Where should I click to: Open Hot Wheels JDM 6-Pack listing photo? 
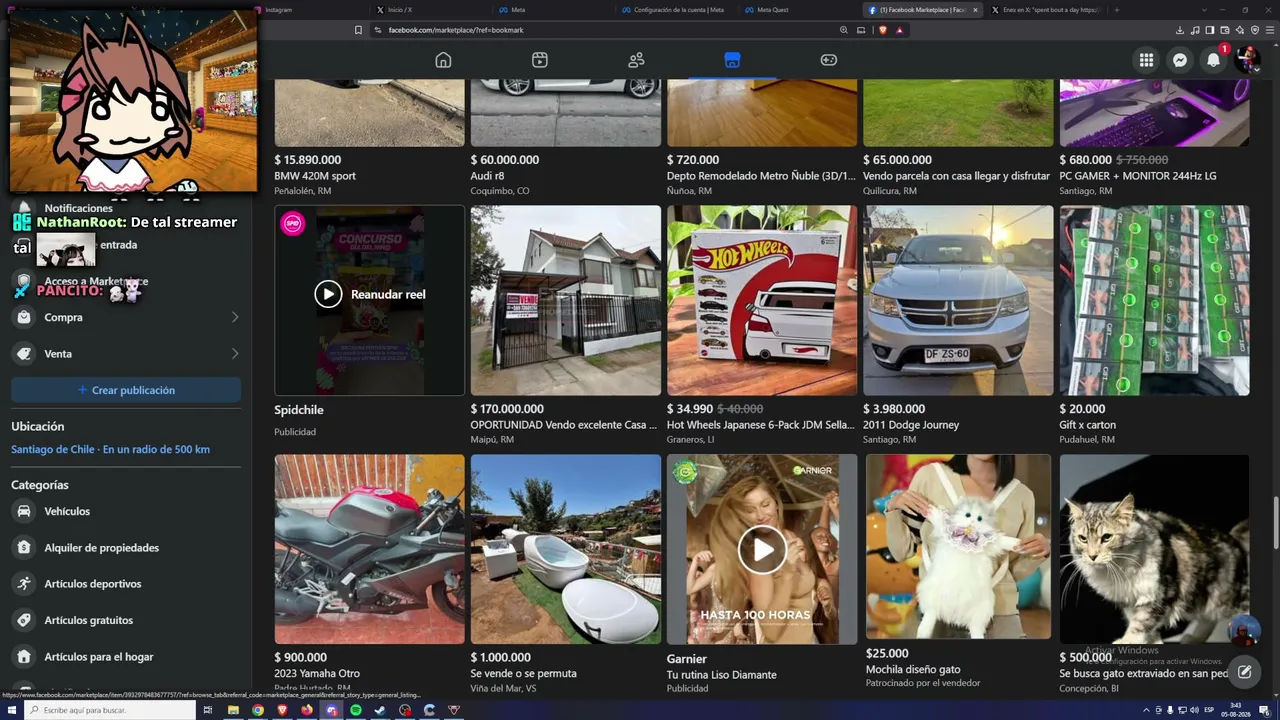(762, 300)
